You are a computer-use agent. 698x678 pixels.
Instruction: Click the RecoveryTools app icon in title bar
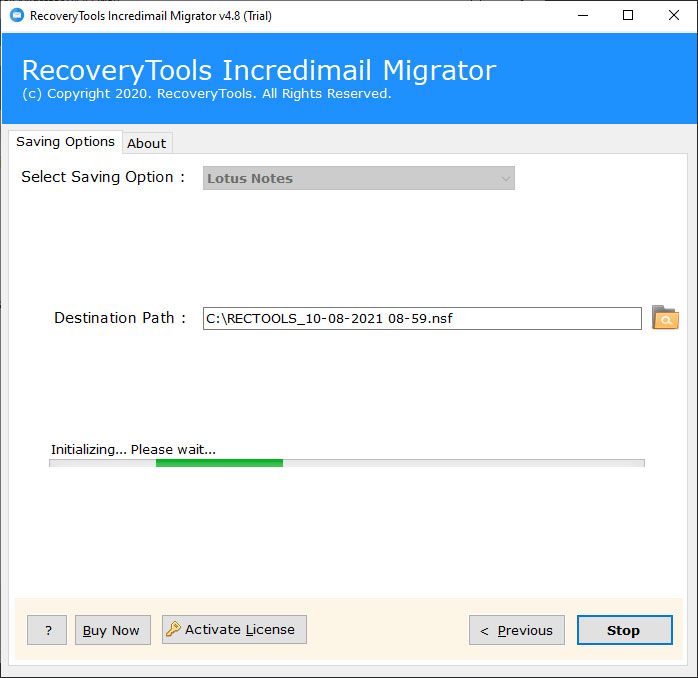(17, 16)
